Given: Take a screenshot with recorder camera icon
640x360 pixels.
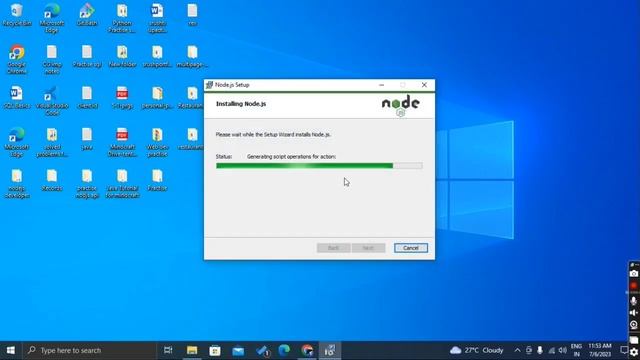Looking at the screenshot, I should tap(634, 273).
